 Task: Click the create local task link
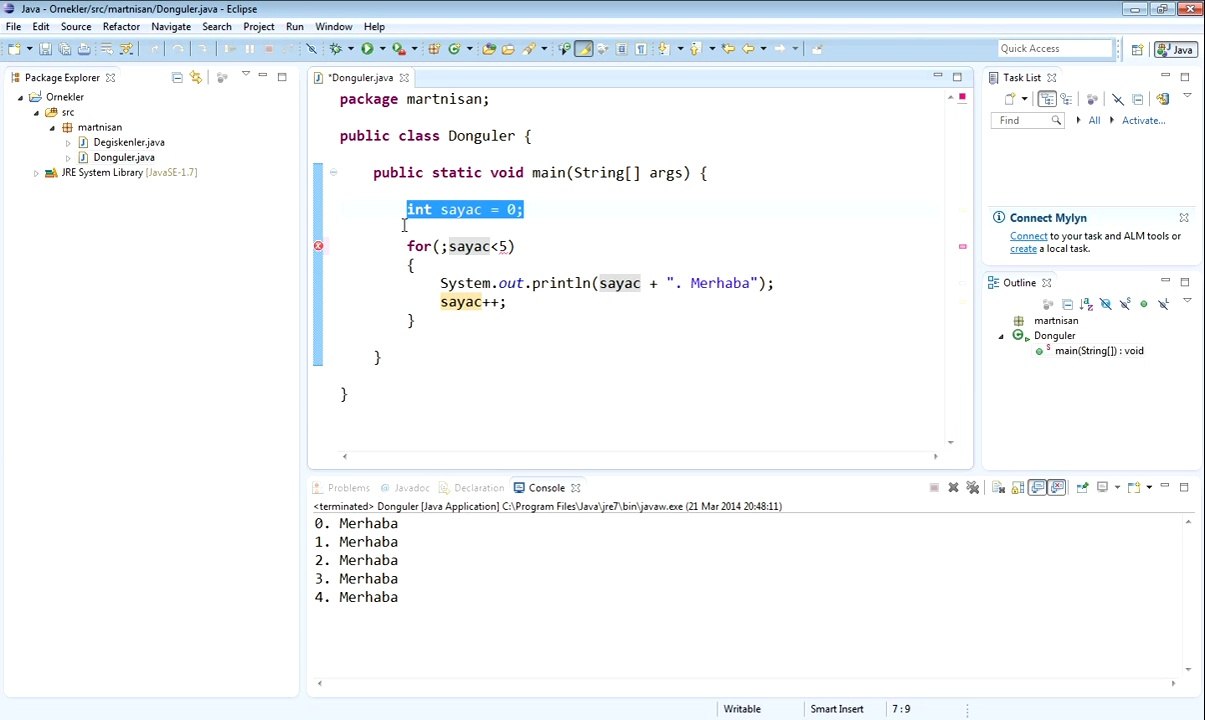pyautogui.click(x=1023, y=249)
